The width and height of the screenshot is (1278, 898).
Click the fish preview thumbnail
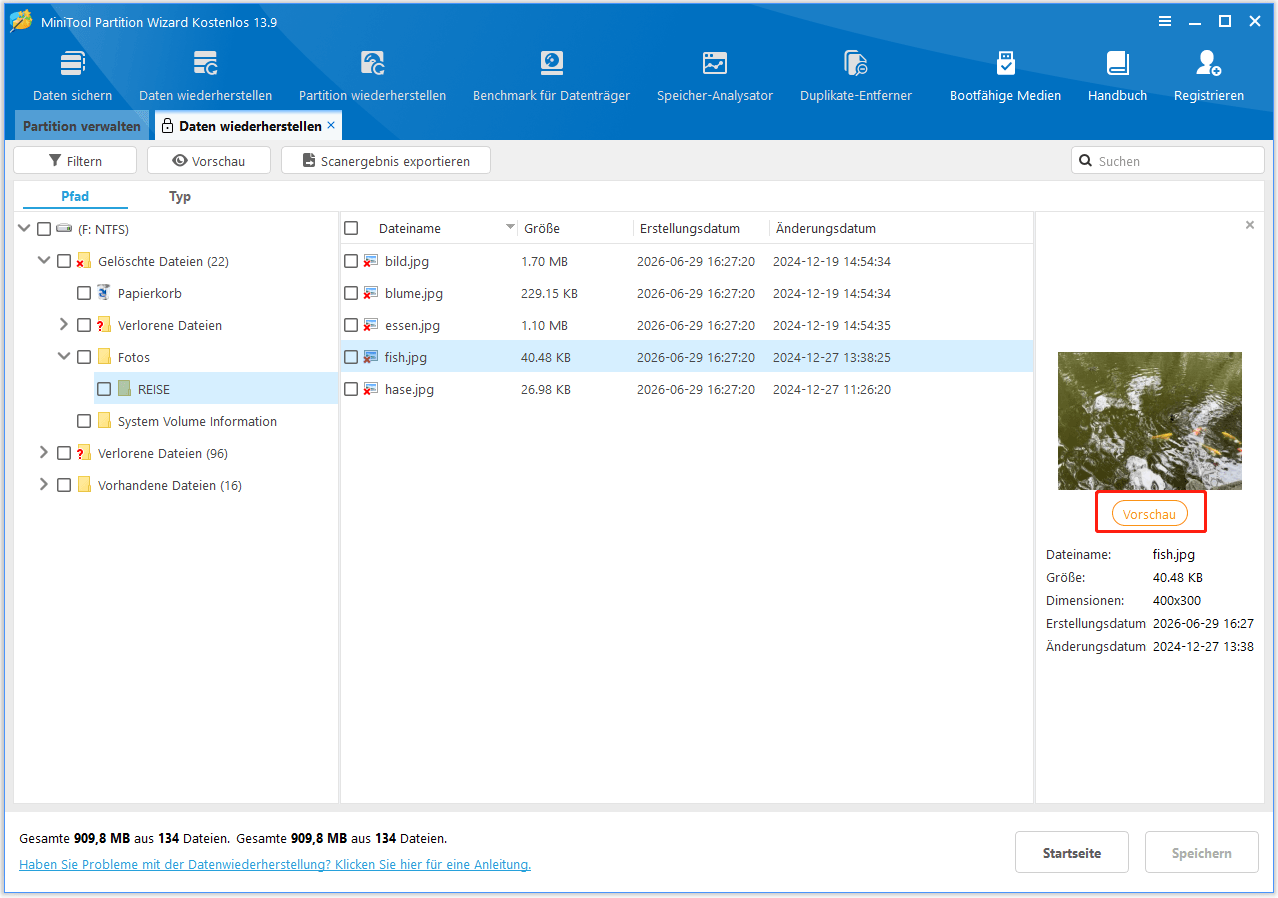(1150, 421)
